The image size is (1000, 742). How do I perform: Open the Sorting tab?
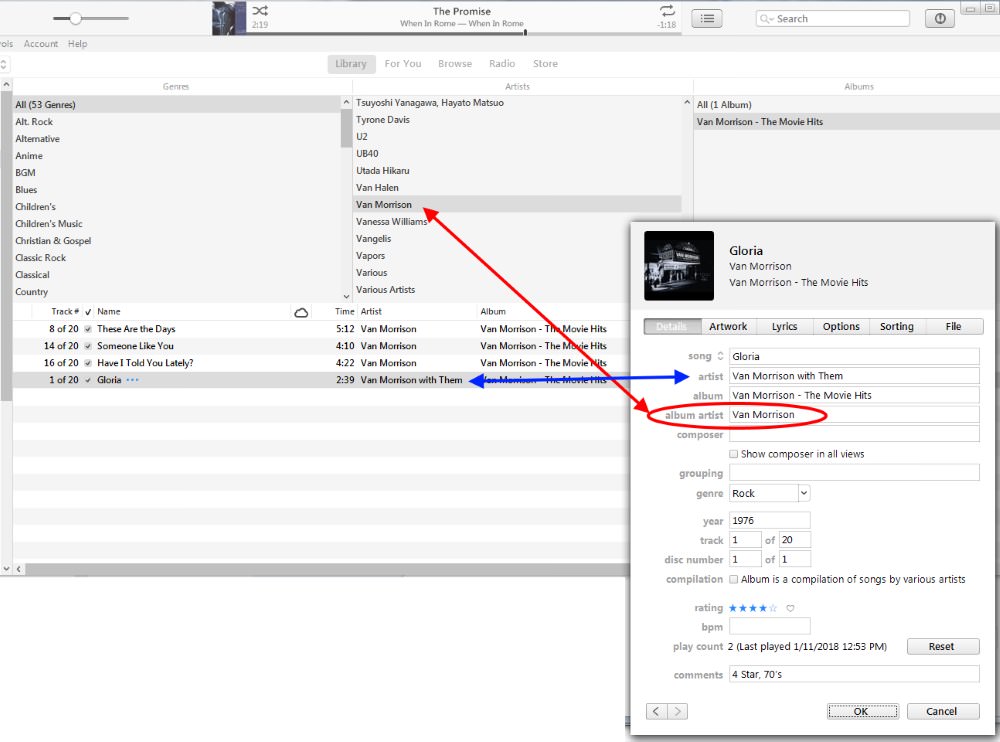(x=897, y=326)
